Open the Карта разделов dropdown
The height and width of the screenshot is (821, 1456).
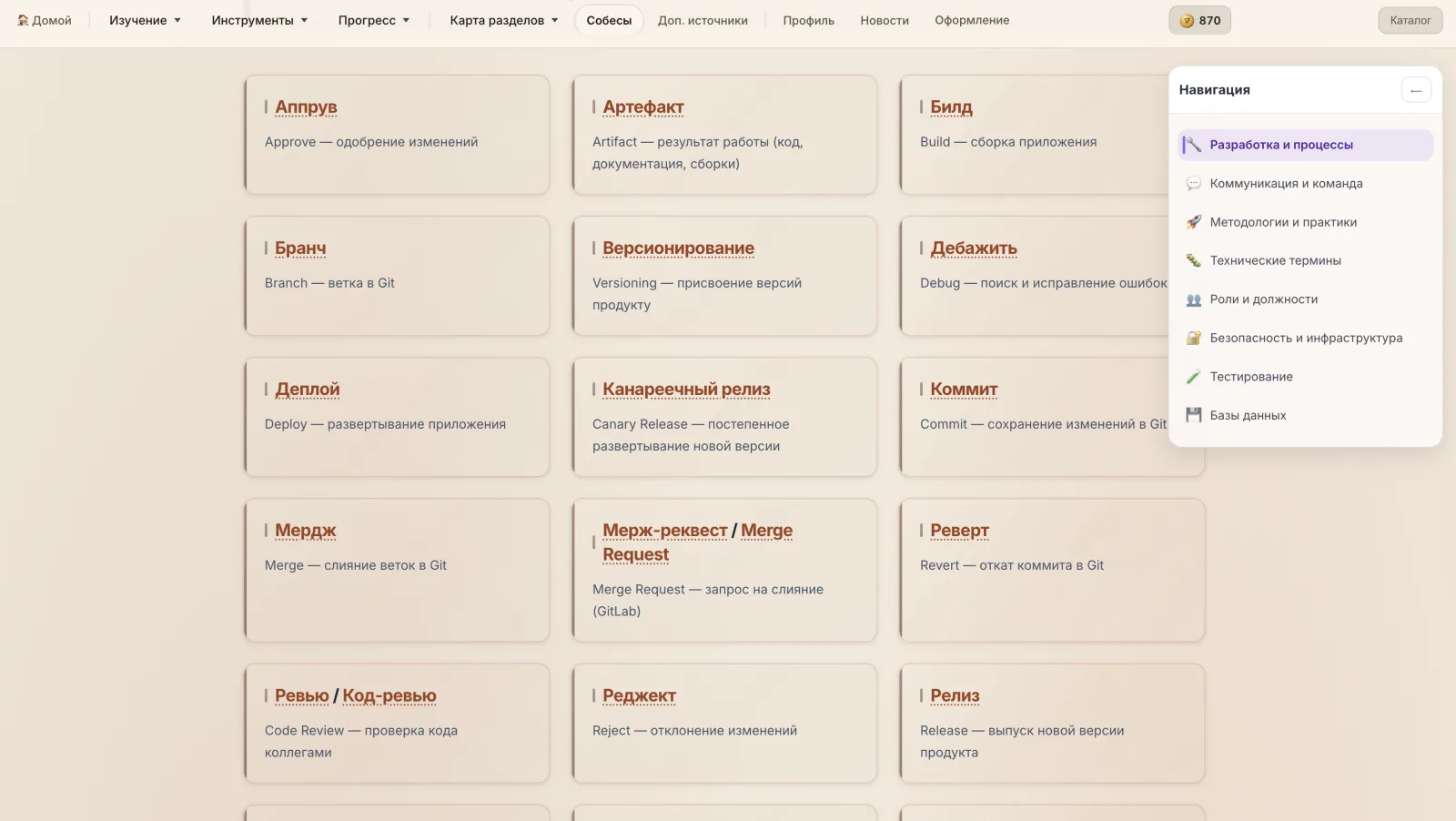504,20
